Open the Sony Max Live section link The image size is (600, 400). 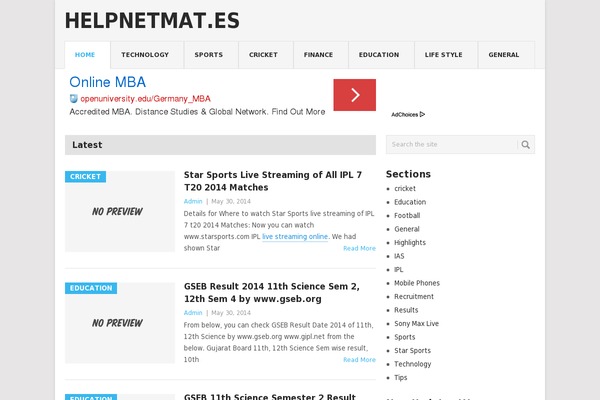pyautogui.click(x=416, y=324)
